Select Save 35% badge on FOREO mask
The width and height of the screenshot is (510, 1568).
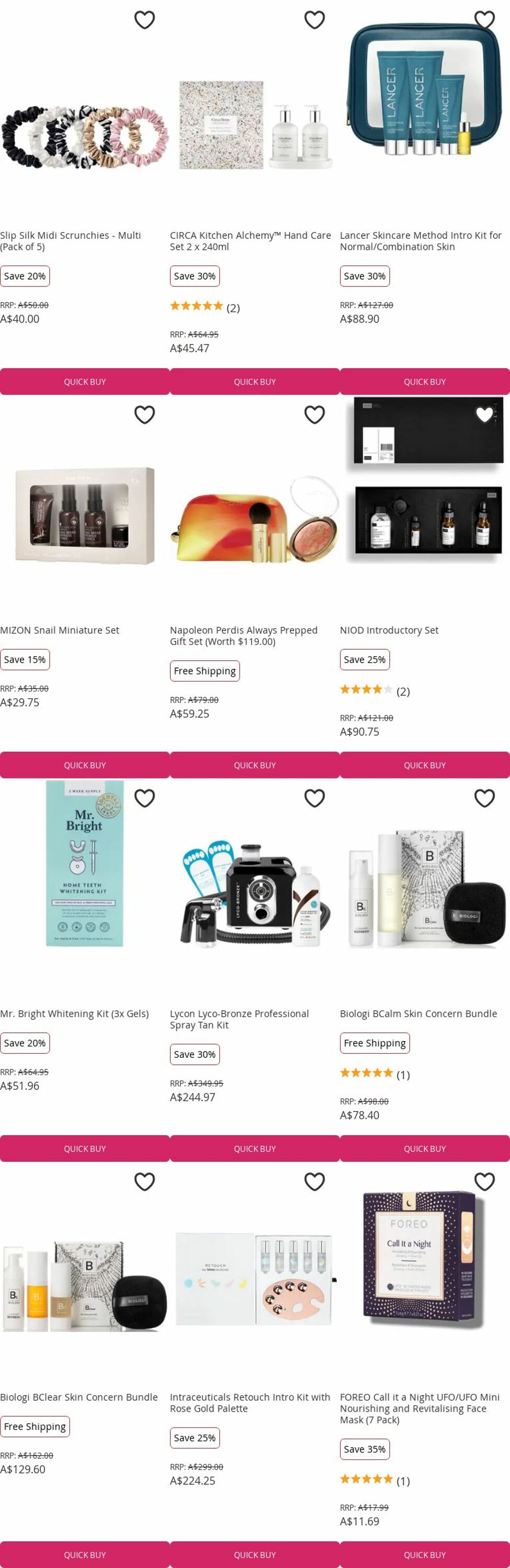point(365,1449)
